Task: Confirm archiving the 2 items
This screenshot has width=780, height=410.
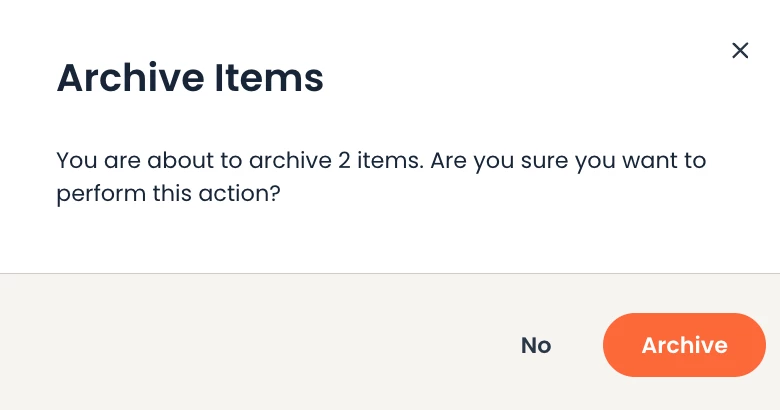Action: click(x=684, y=345)
